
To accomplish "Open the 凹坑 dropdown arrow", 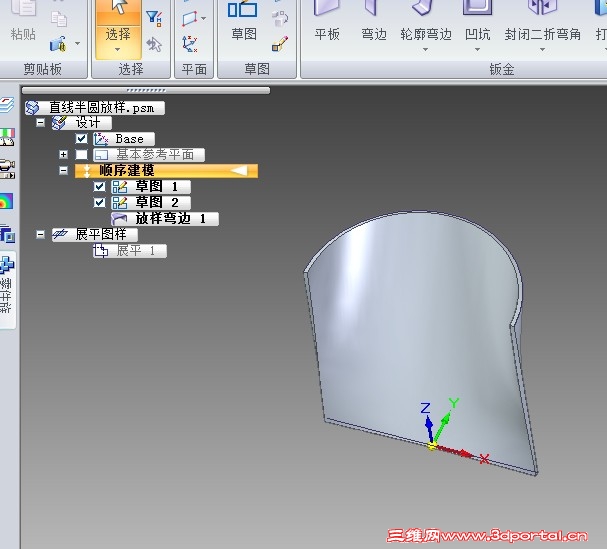I will (477, 50).
